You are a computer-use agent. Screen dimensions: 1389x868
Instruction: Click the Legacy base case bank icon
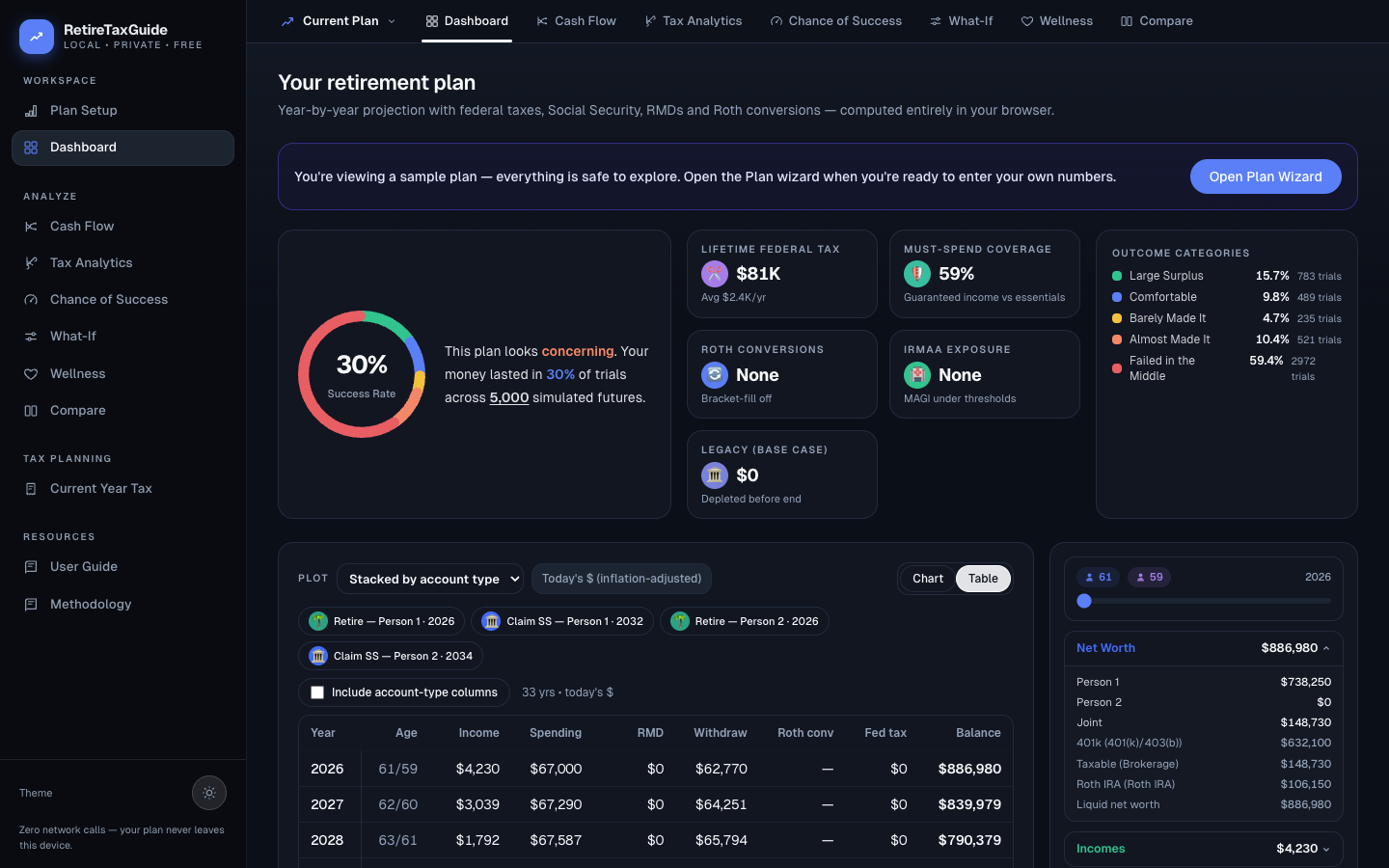[x=715, y=475]
